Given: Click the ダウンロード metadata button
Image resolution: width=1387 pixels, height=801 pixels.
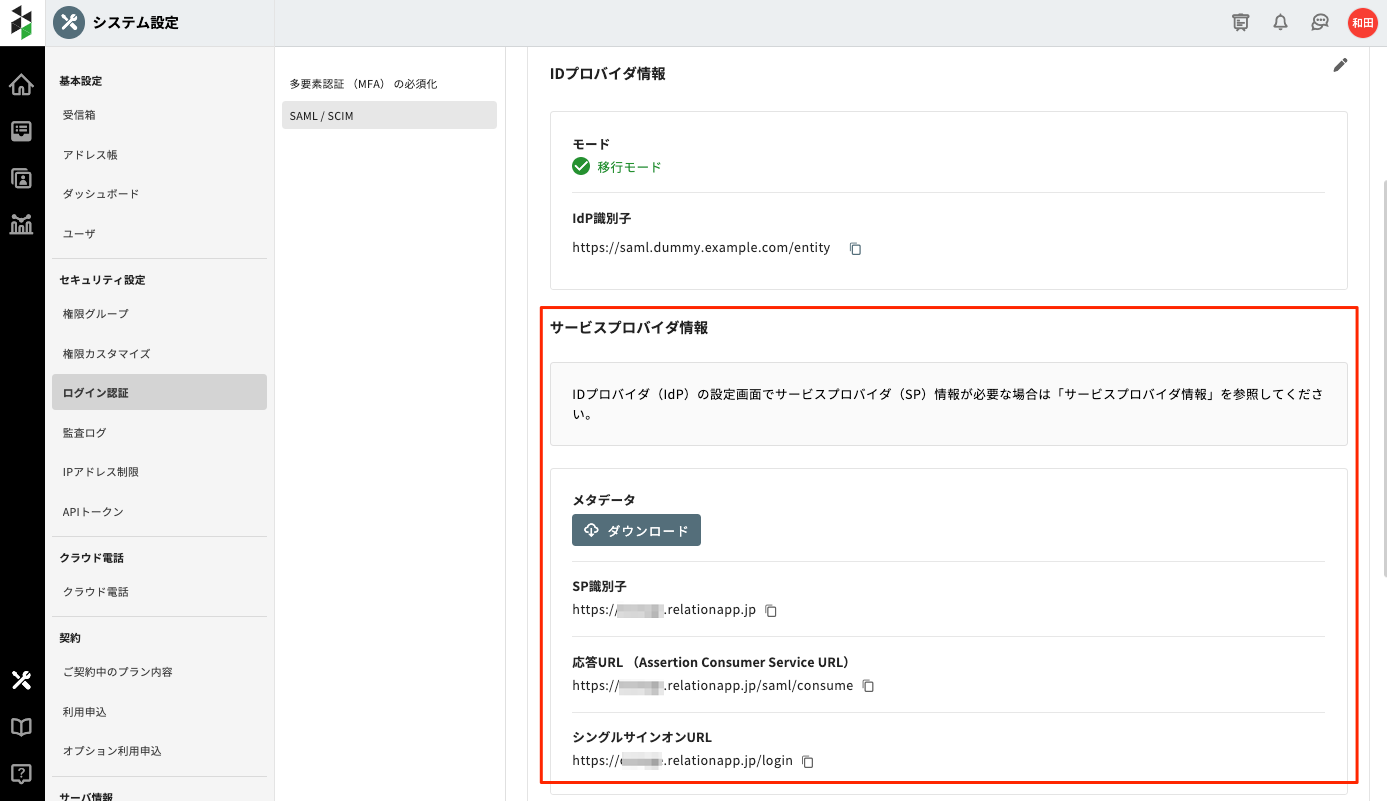Looking at the screenshot, I should click(636, 530).
